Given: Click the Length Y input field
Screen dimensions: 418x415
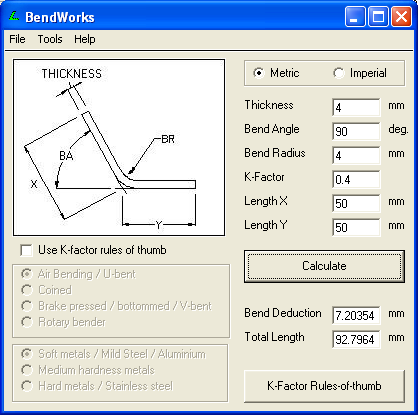Looking at the screenshot, I should 356,227.
